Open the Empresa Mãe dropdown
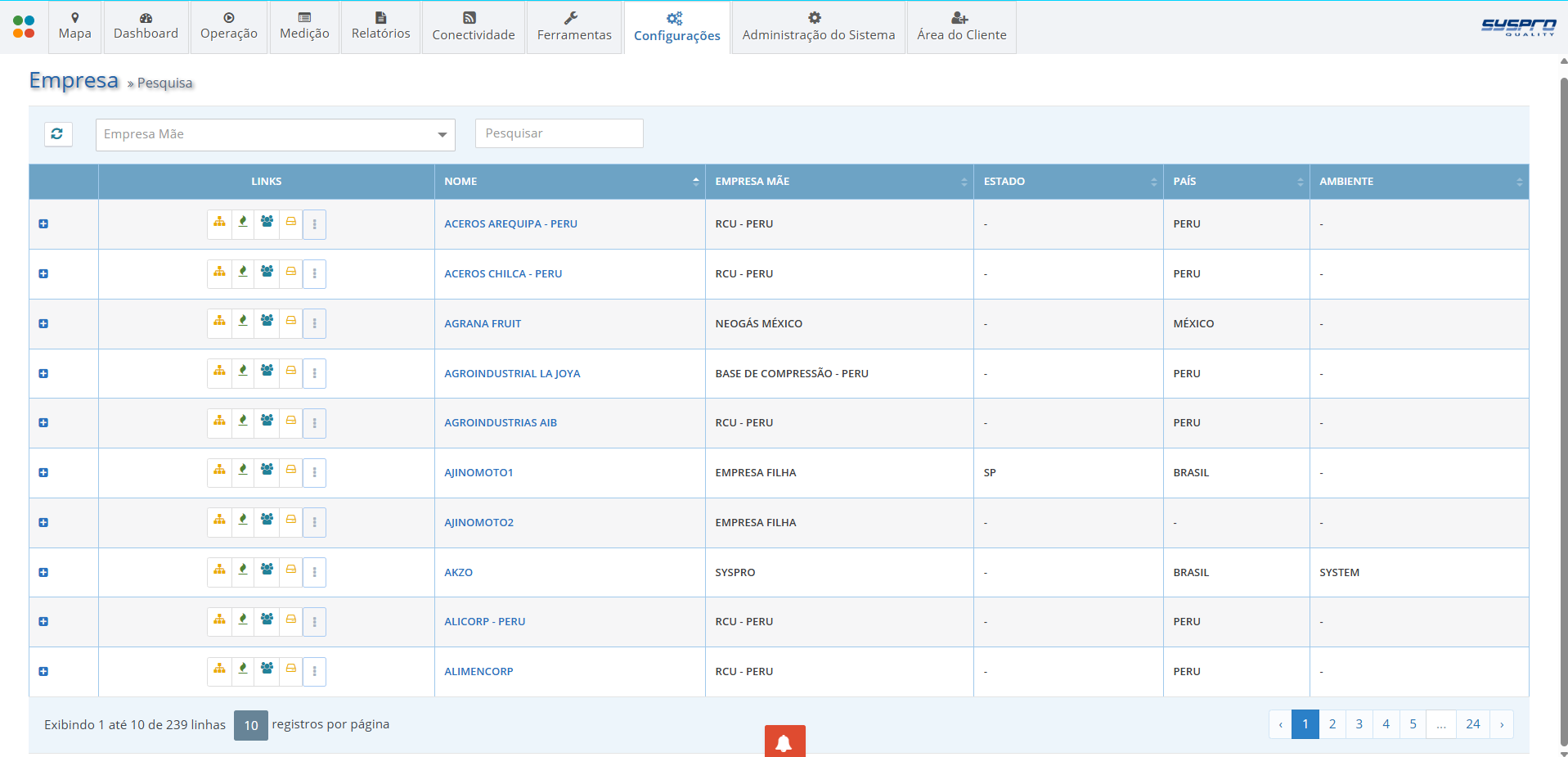This screenshot has height=757, width=1568. tap(276, 134)
